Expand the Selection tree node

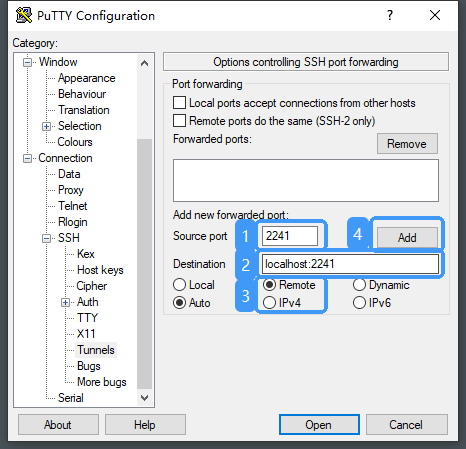[47, 126]
